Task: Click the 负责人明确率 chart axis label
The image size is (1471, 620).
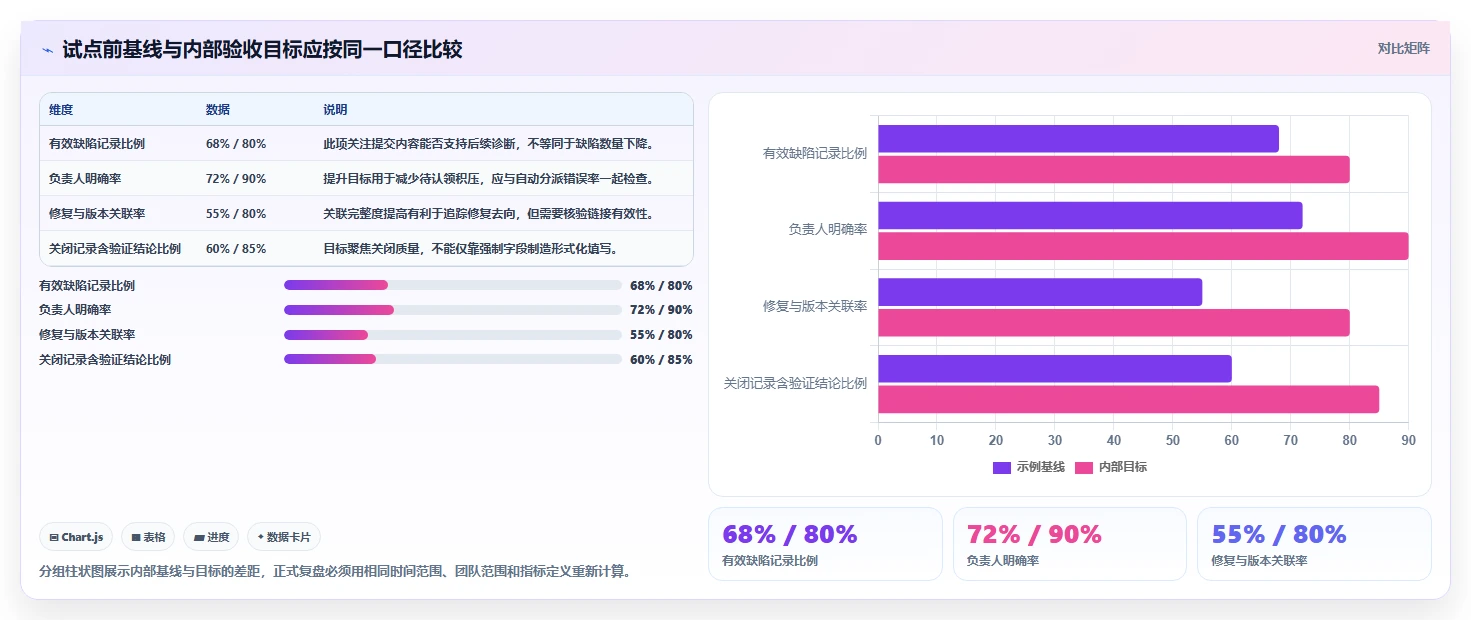Action: [827, 230]
